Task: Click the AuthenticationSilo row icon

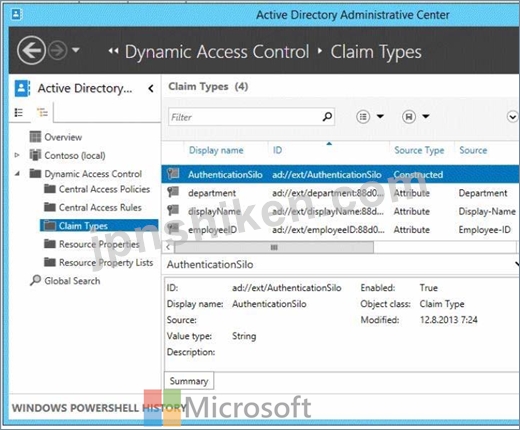Action: point(173,174)
